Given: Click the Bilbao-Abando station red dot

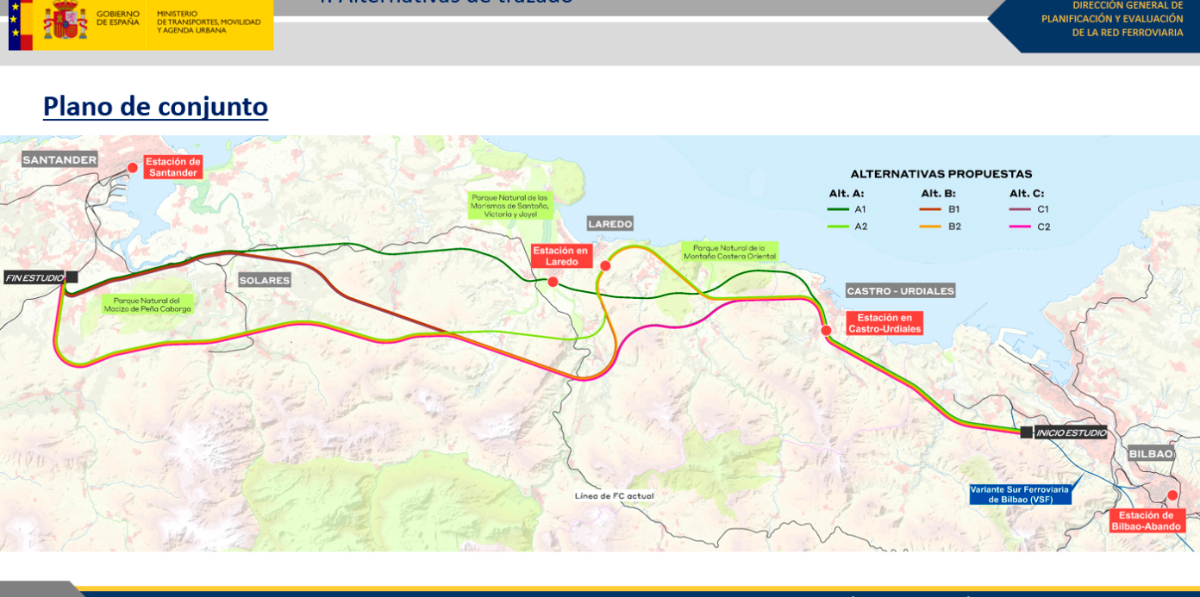Looking at the screenshot, I should coord(1173,495).
